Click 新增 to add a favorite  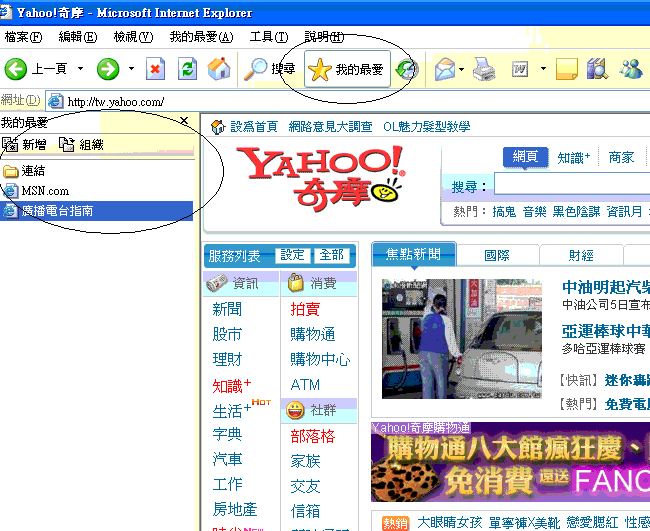[26, 145]
